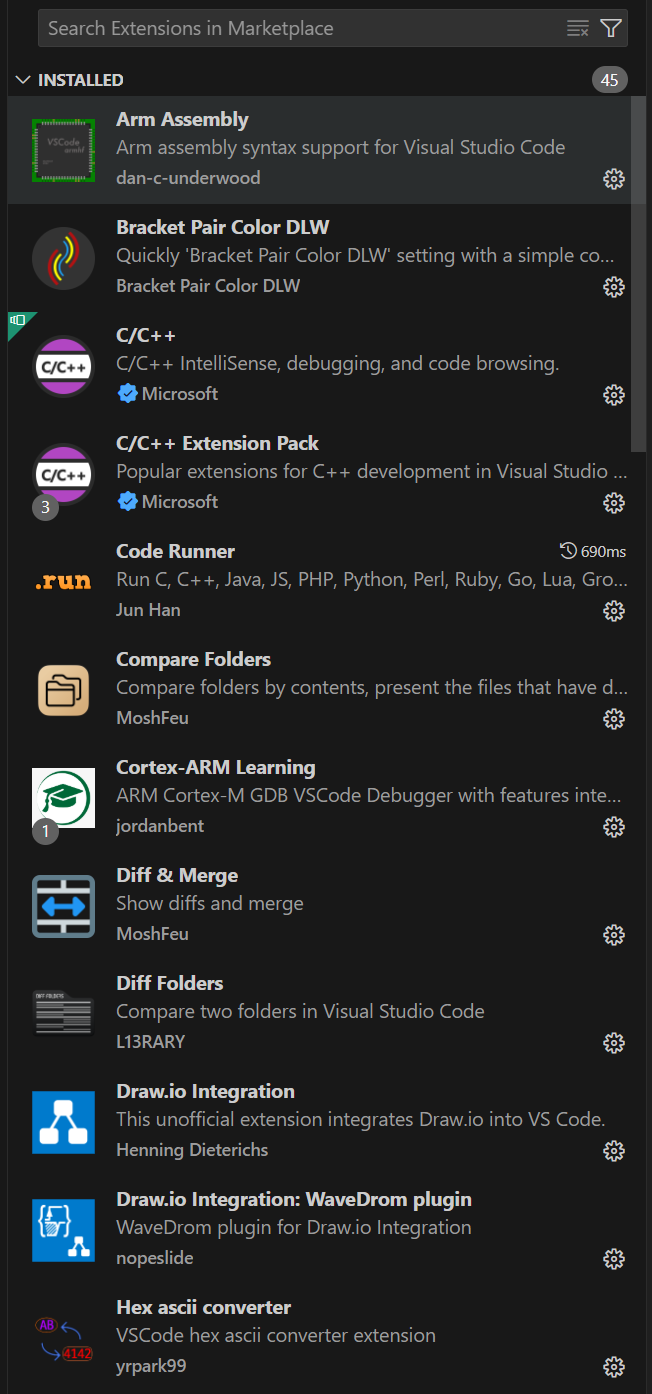Click description 'VSCode hex ascii converter extension'
Image resolution: width=652 pixels, height=1394 pixels.
(x=276, y=1335)
